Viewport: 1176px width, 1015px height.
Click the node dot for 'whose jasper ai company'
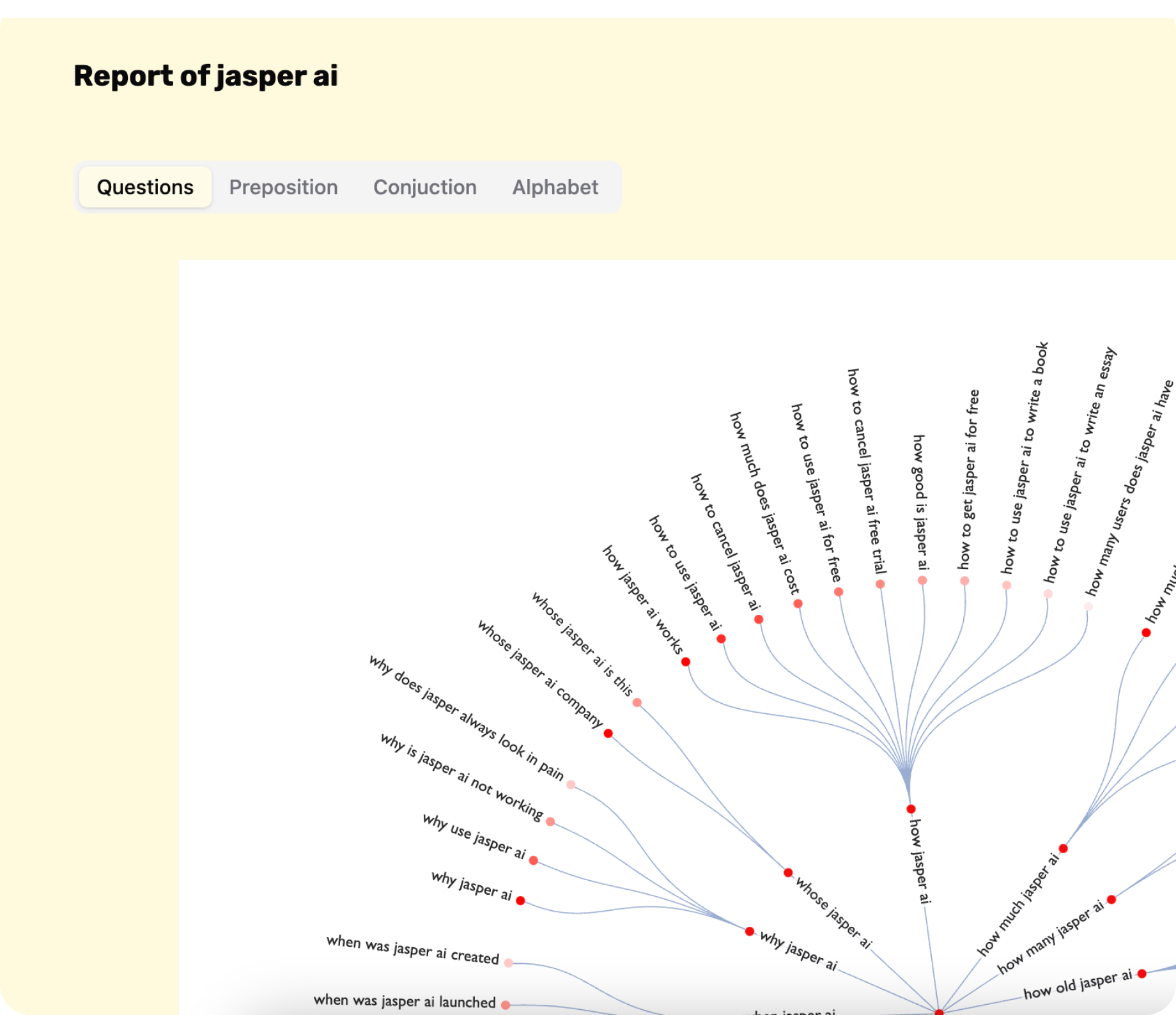coord(608,734)
